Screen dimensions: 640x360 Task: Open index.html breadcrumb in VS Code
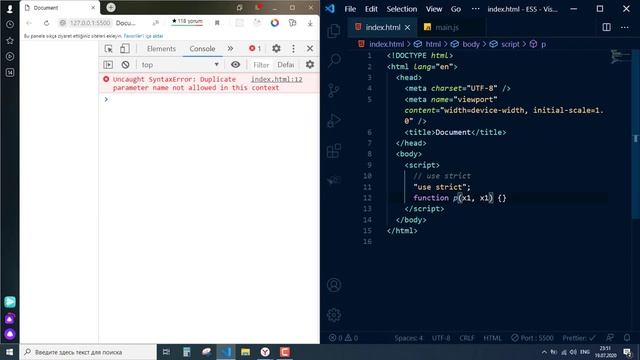click(386, 44)
